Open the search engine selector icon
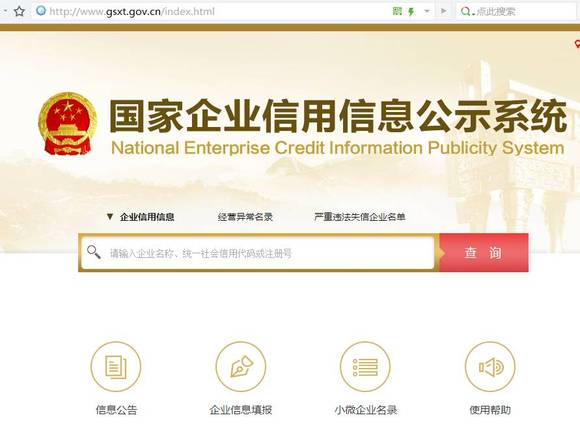Image resolution: width=580 pixels, height=424 pixels. [x=466, y=12]
